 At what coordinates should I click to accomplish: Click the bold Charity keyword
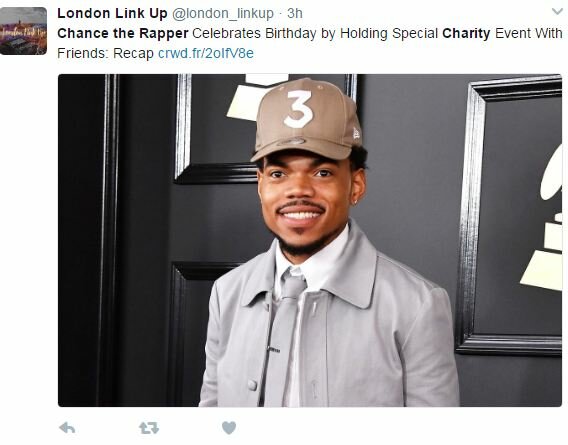coord(466,33)
